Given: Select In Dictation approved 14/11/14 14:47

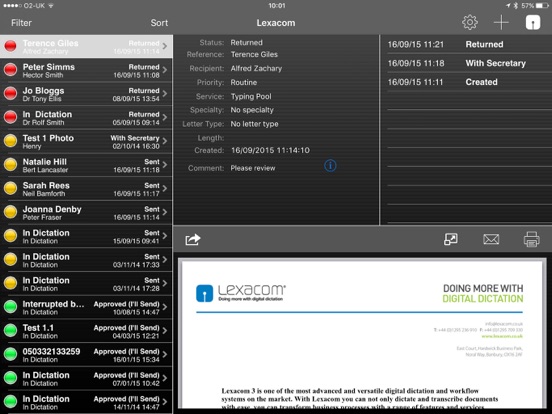Looking at the screenshot, I should pos(86,402).
